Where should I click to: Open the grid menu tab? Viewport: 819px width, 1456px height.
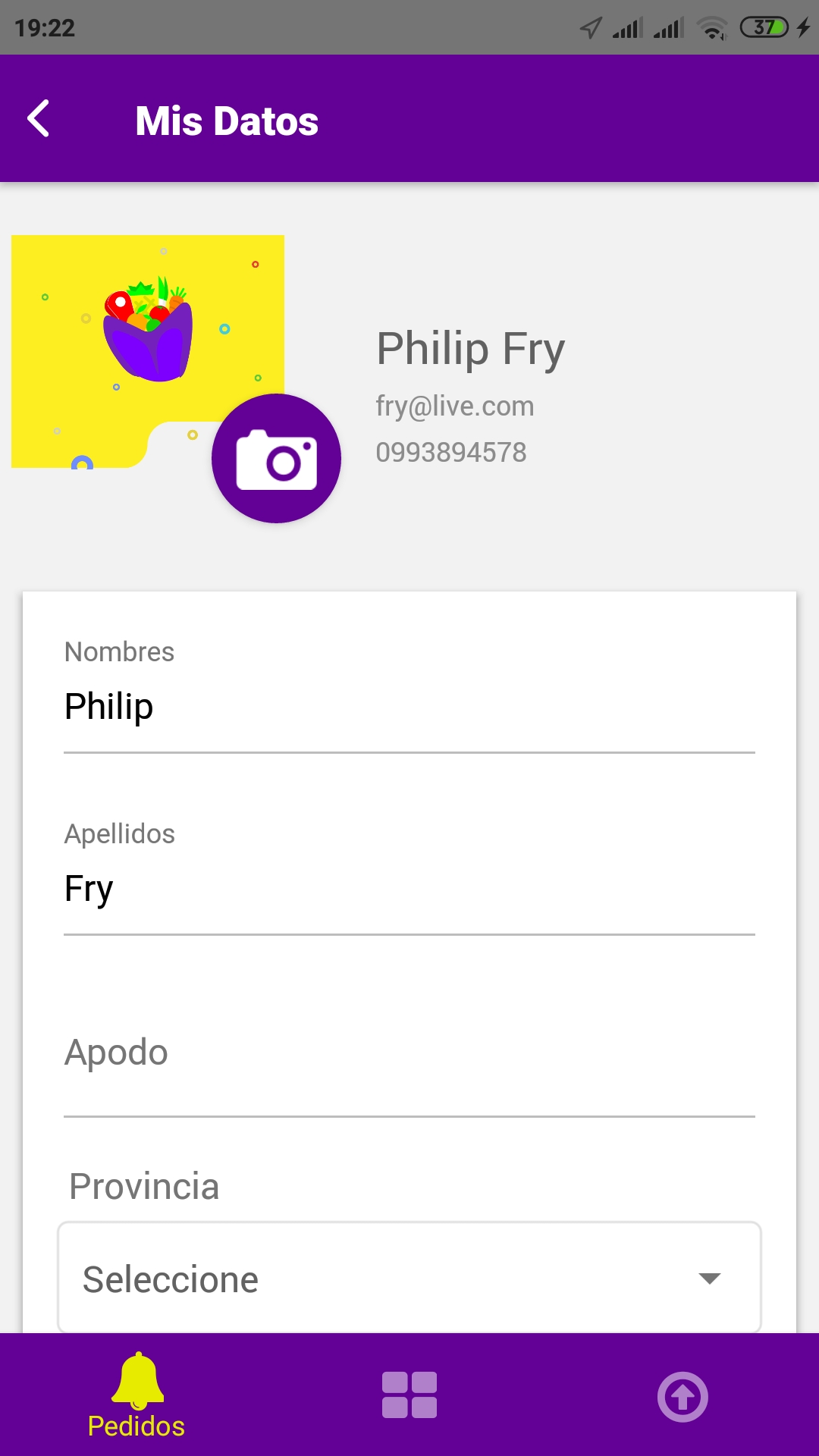[409, 1395]
